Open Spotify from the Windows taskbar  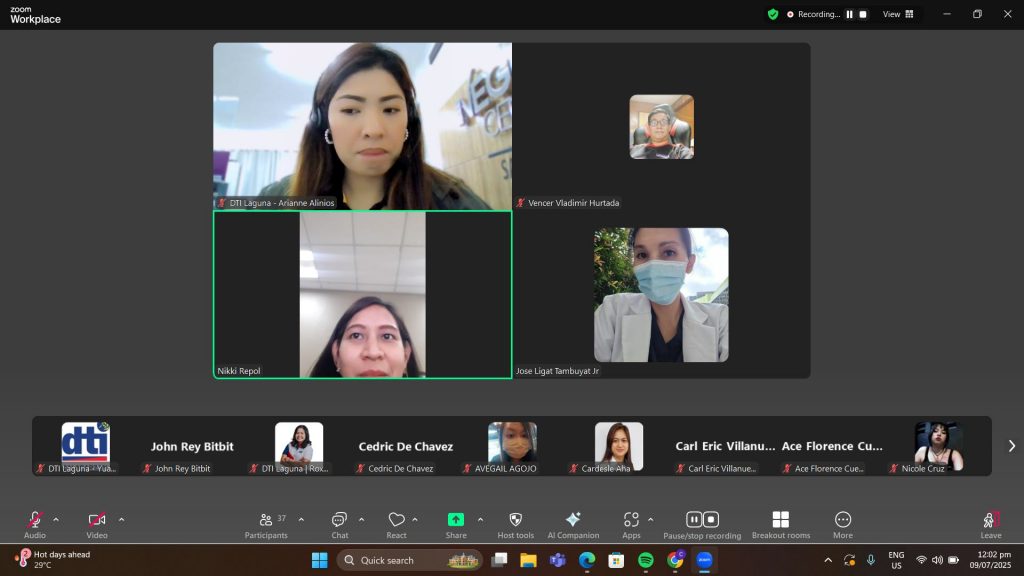(645, 560)
